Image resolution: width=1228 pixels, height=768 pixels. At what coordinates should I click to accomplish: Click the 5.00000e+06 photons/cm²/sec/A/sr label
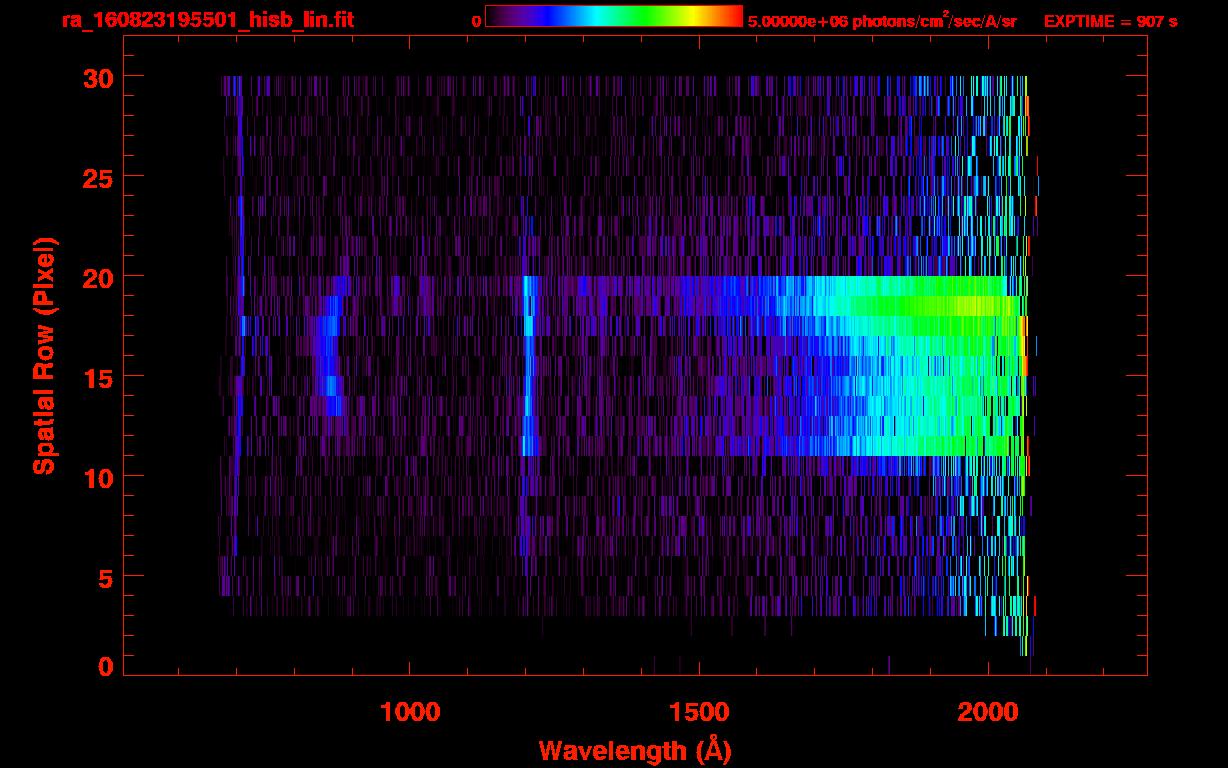point(883,20)
